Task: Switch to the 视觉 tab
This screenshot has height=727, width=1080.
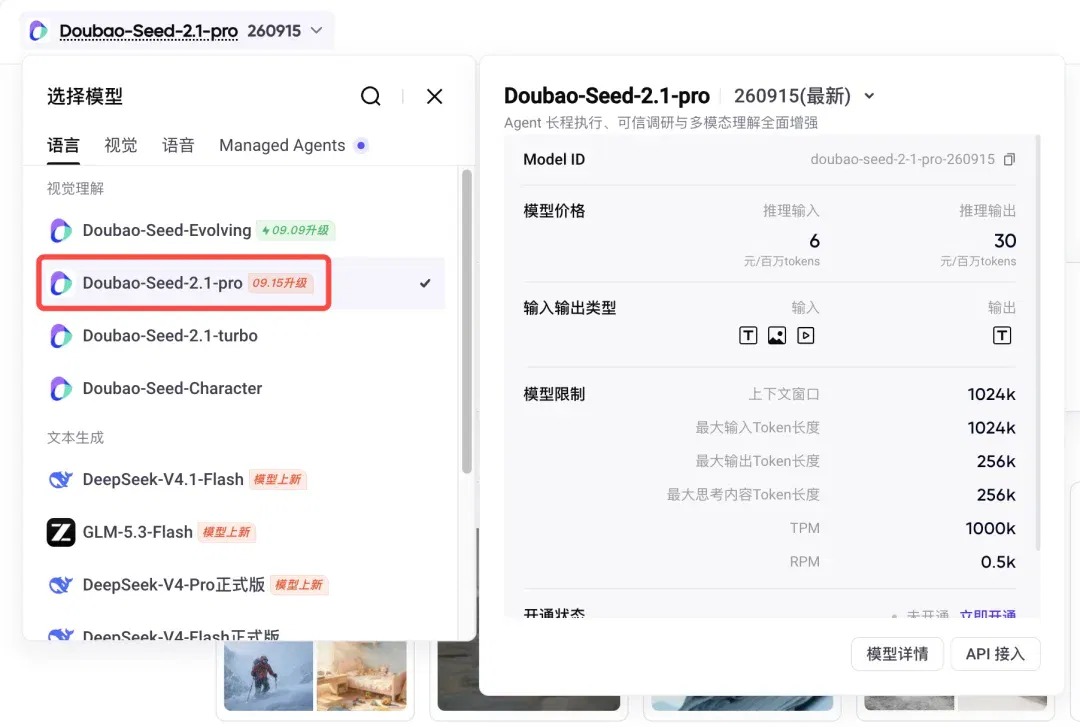Action: click(121, 145)
